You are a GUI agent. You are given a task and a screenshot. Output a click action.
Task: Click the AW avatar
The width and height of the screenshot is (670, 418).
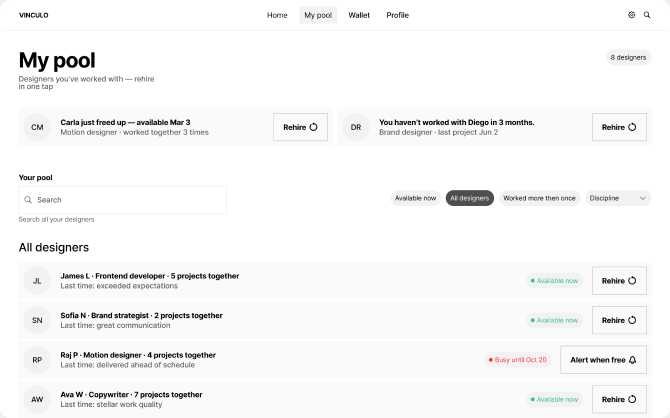pyautogui.click(x=37, y=399)
